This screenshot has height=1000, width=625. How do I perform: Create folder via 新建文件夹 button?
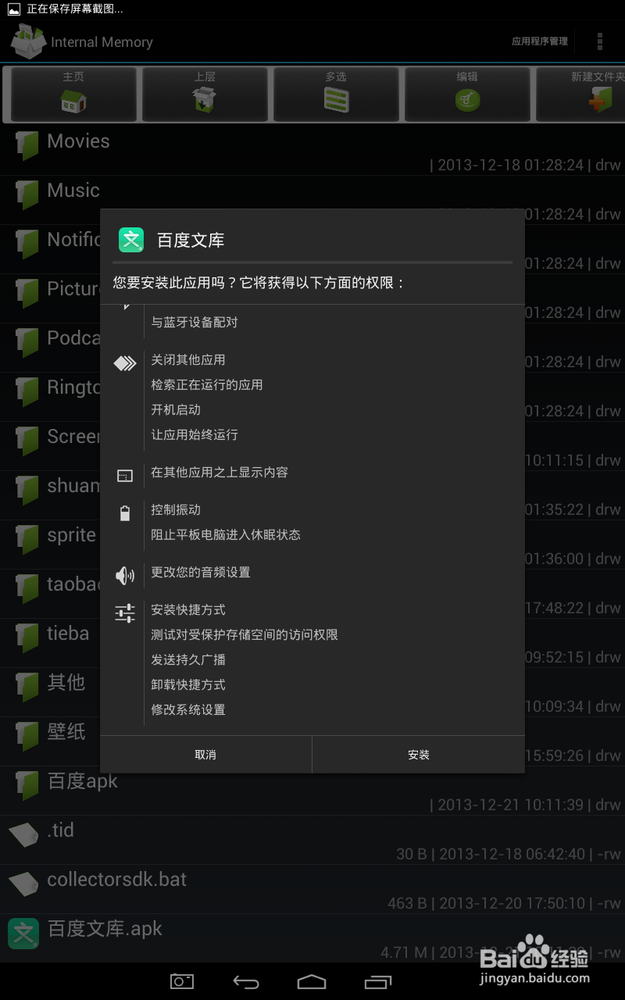click(581, 94)
